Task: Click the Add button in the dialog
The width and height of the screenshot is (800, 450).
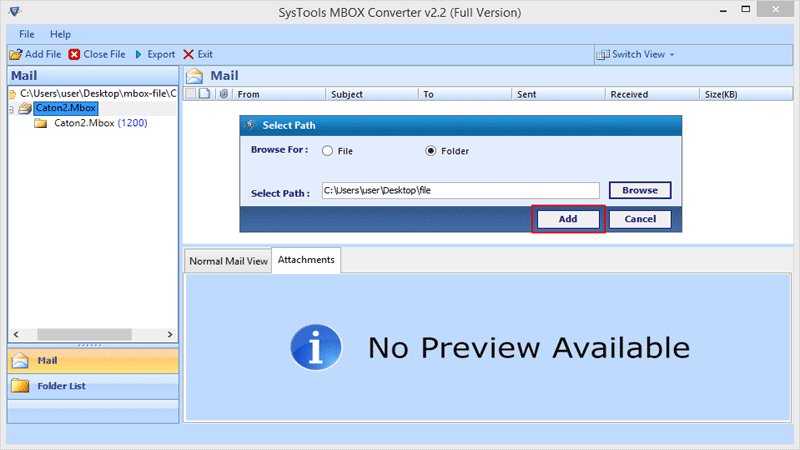Action: 568,219
